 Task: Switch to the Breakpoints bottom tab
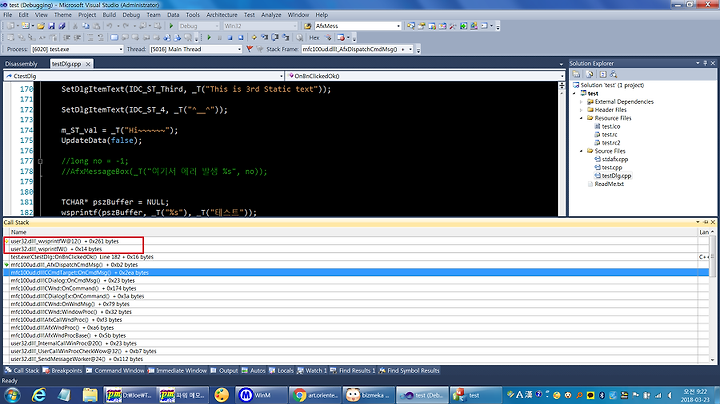pyautogui.click(x=62, y=370)
